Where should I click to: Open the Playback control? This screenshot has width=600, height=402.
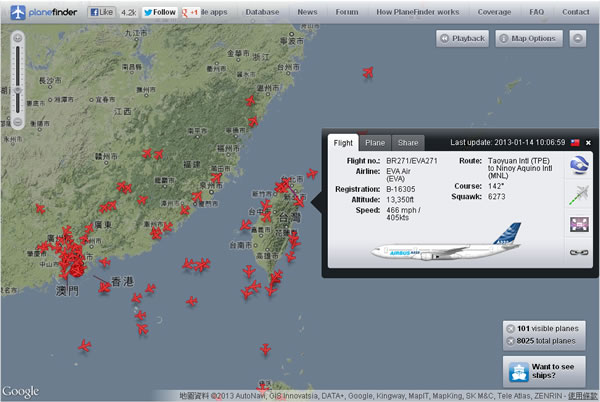click(462, 39)
